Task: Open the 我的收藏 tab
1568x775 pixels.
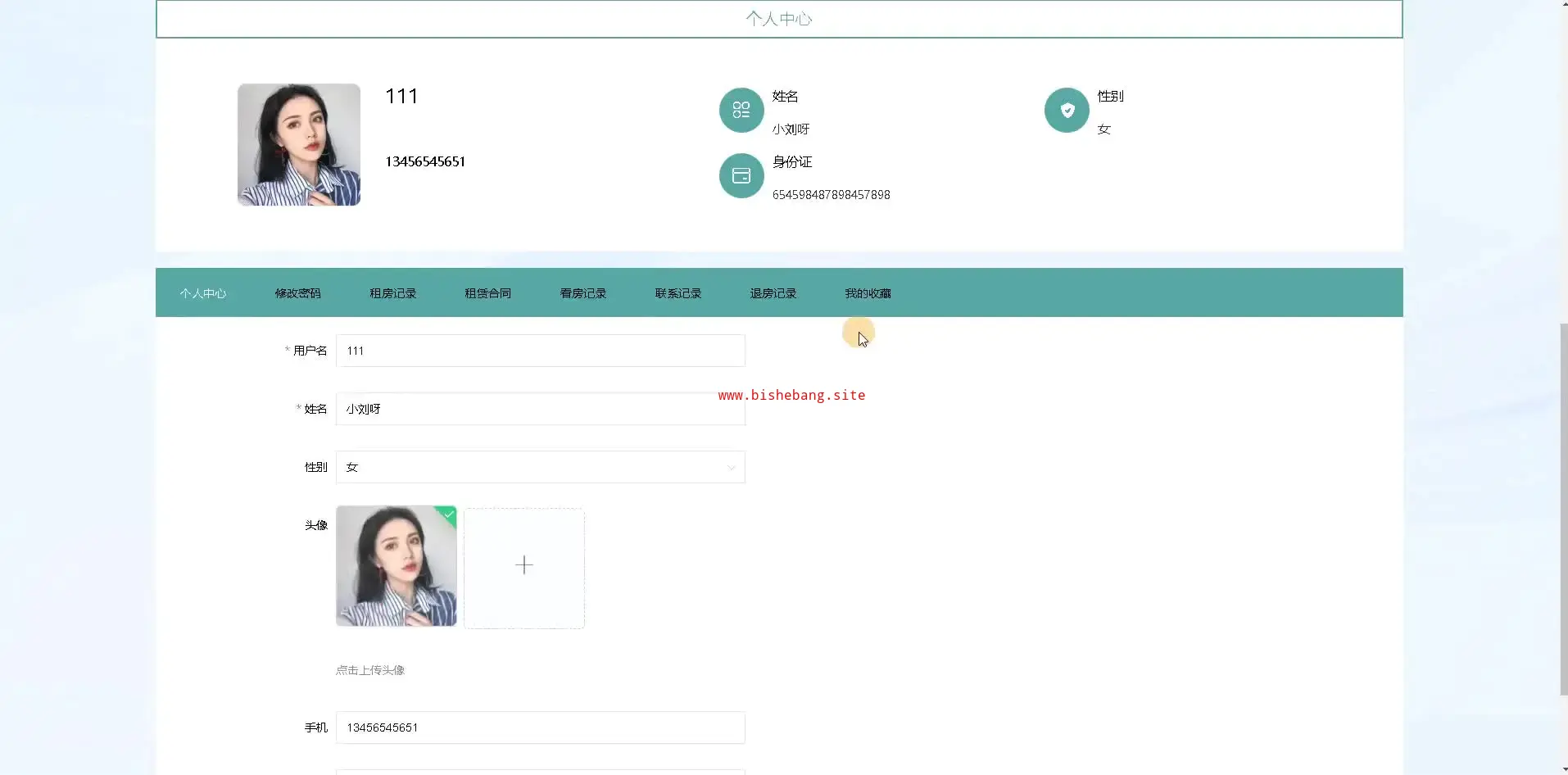Action: [868, 293]
